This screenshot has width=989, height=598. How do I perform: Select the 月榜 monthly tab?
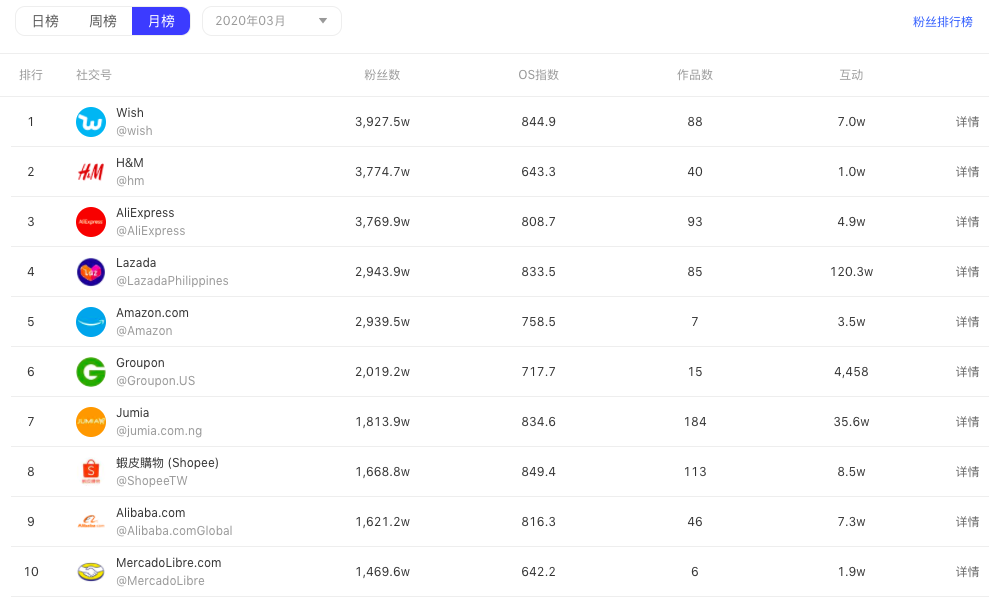click(161, 21)
